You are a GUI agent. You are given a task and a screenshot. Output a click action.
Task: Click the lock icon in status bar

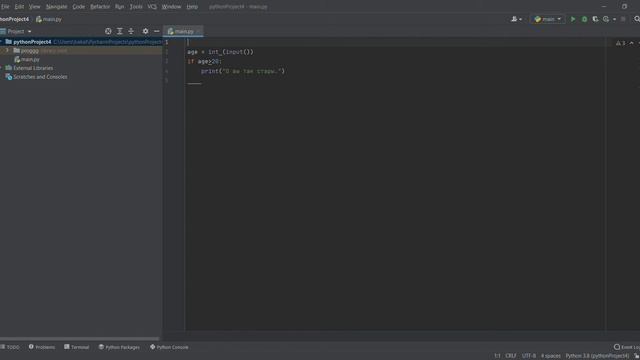[636, 356]
